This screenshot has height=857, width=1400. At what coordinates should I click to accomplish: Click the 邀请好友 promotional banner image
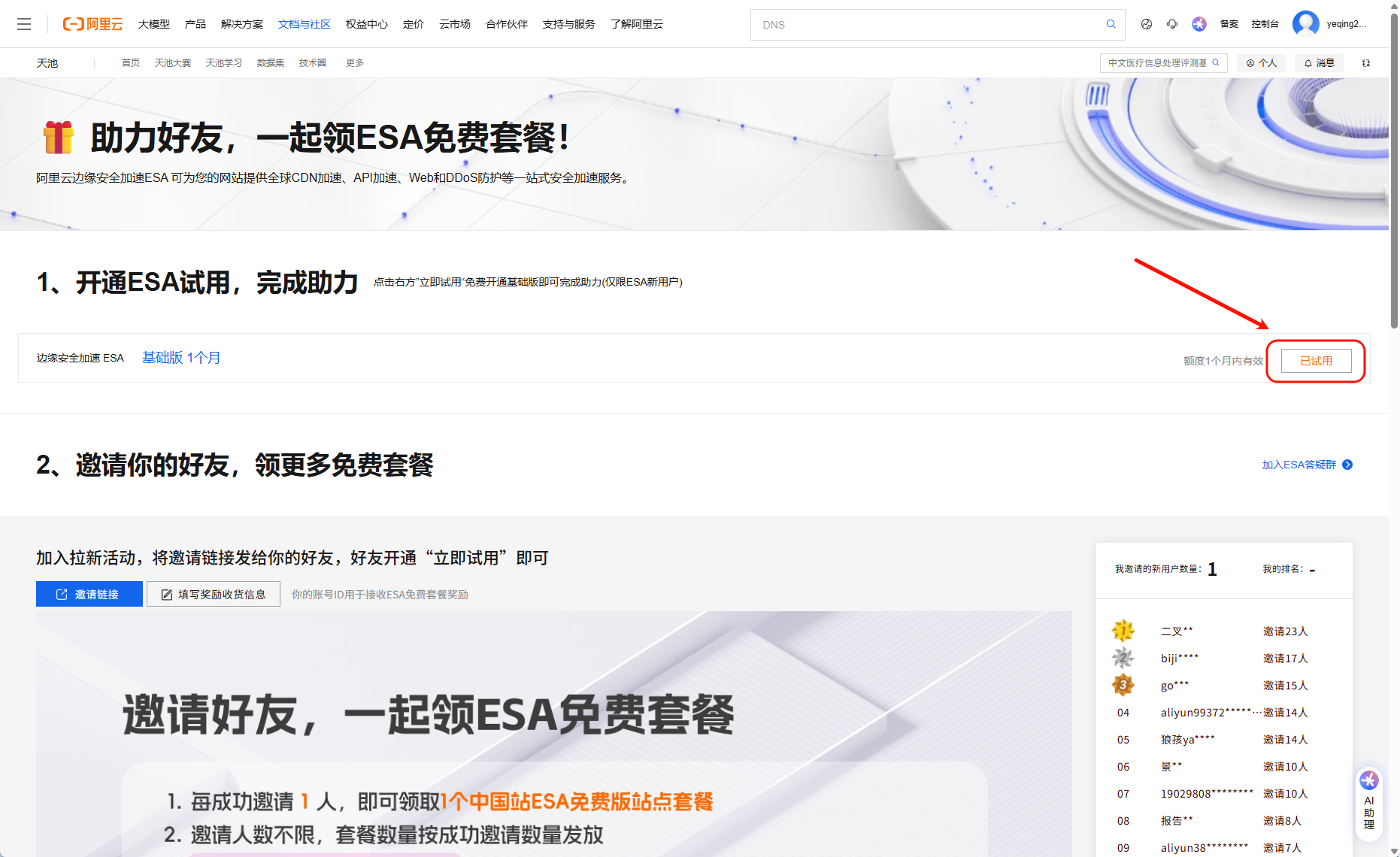[x=554, y=734]
